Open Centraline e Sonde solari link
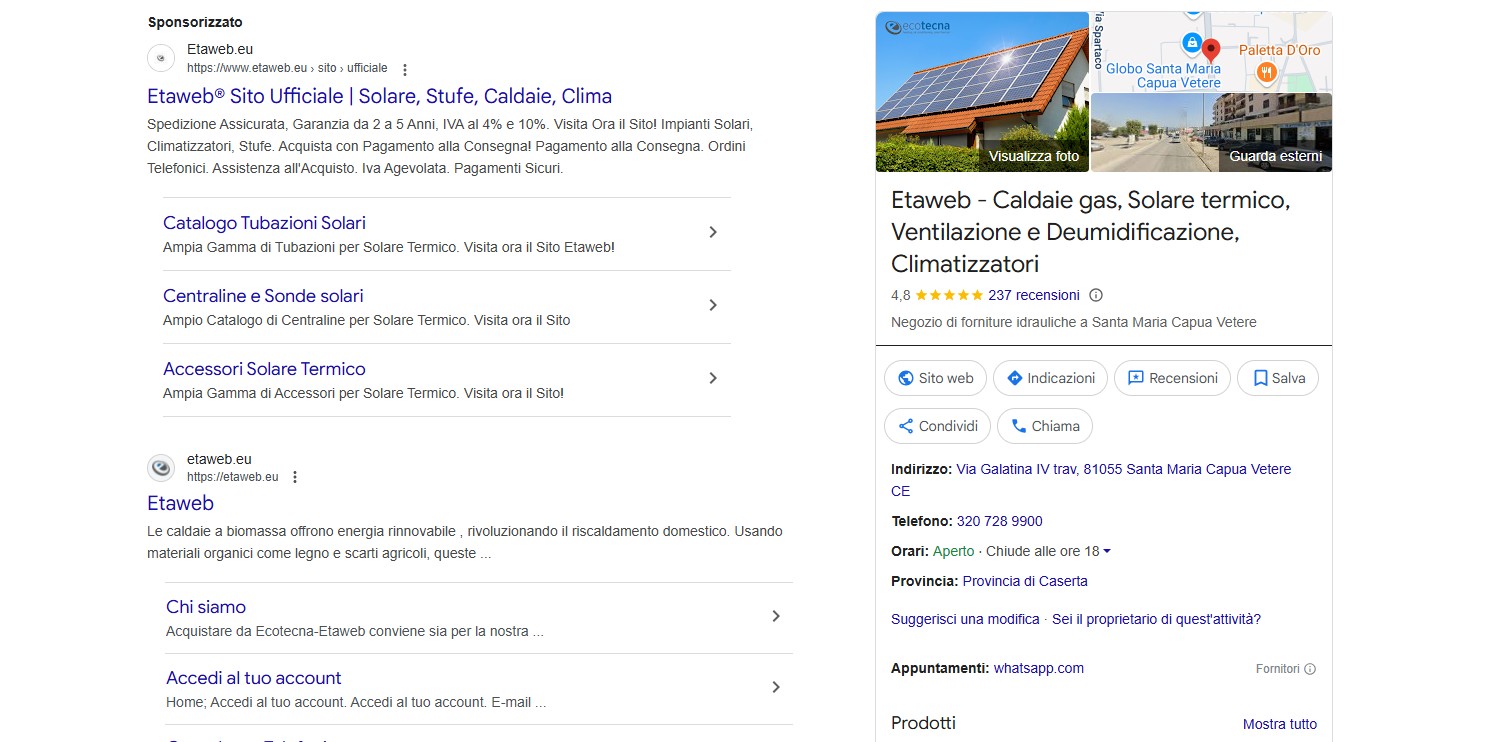Viewport: 1497px width, 742px height. click(263, 295)
